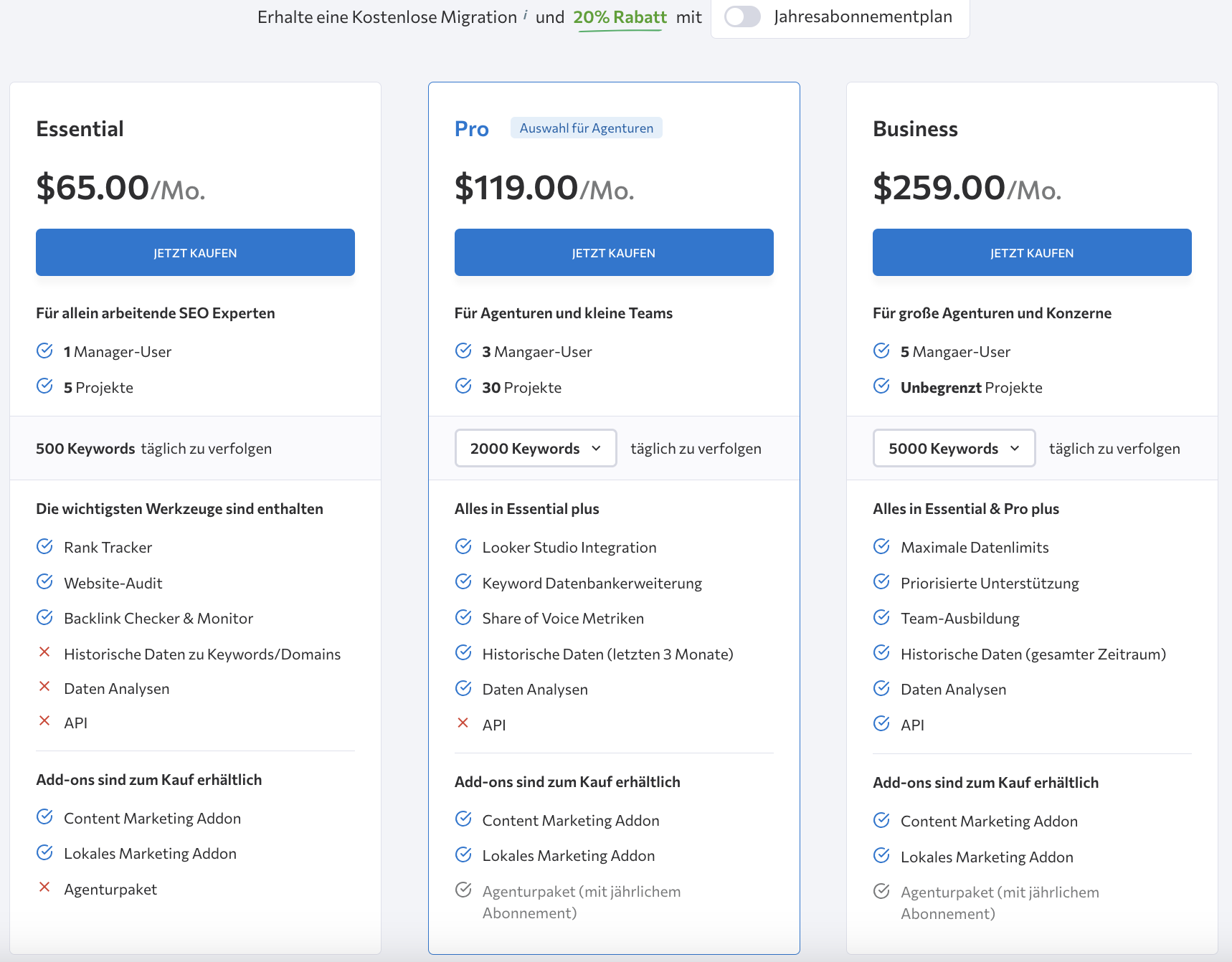The width and height of the screenshot is (1232, 962).
Task: Click the check icon next to 5 Mangaer-User
Action: [881, 351]
